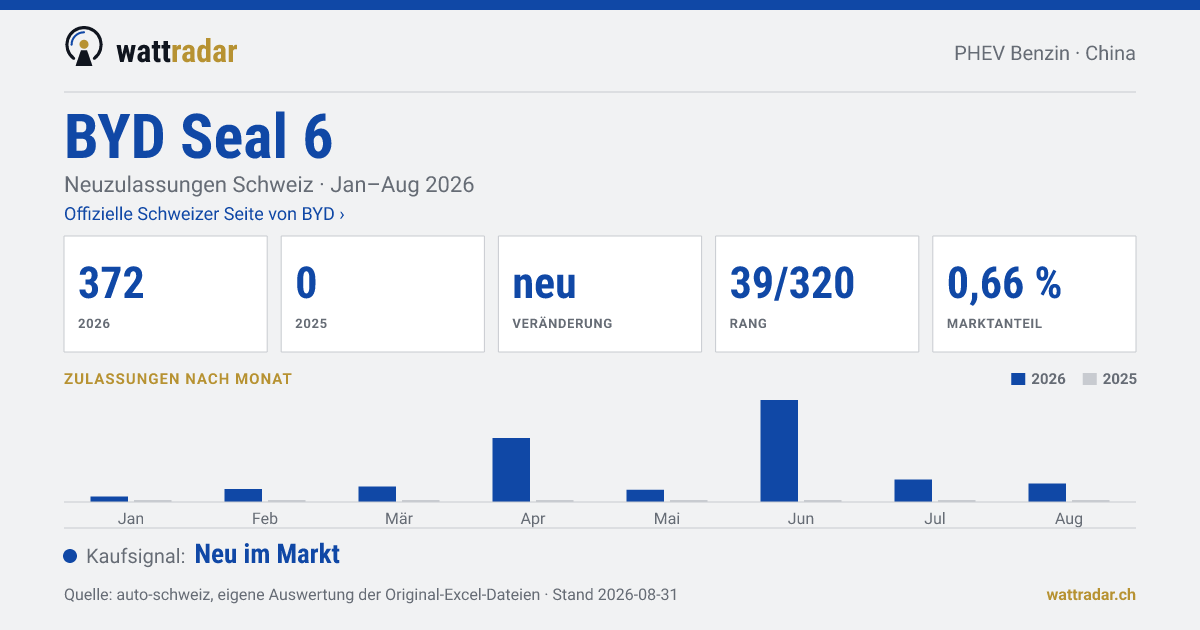Select the Veränderung 'neu' card
The height and width of the screenshot is (630, 1200).
point(600,294)
